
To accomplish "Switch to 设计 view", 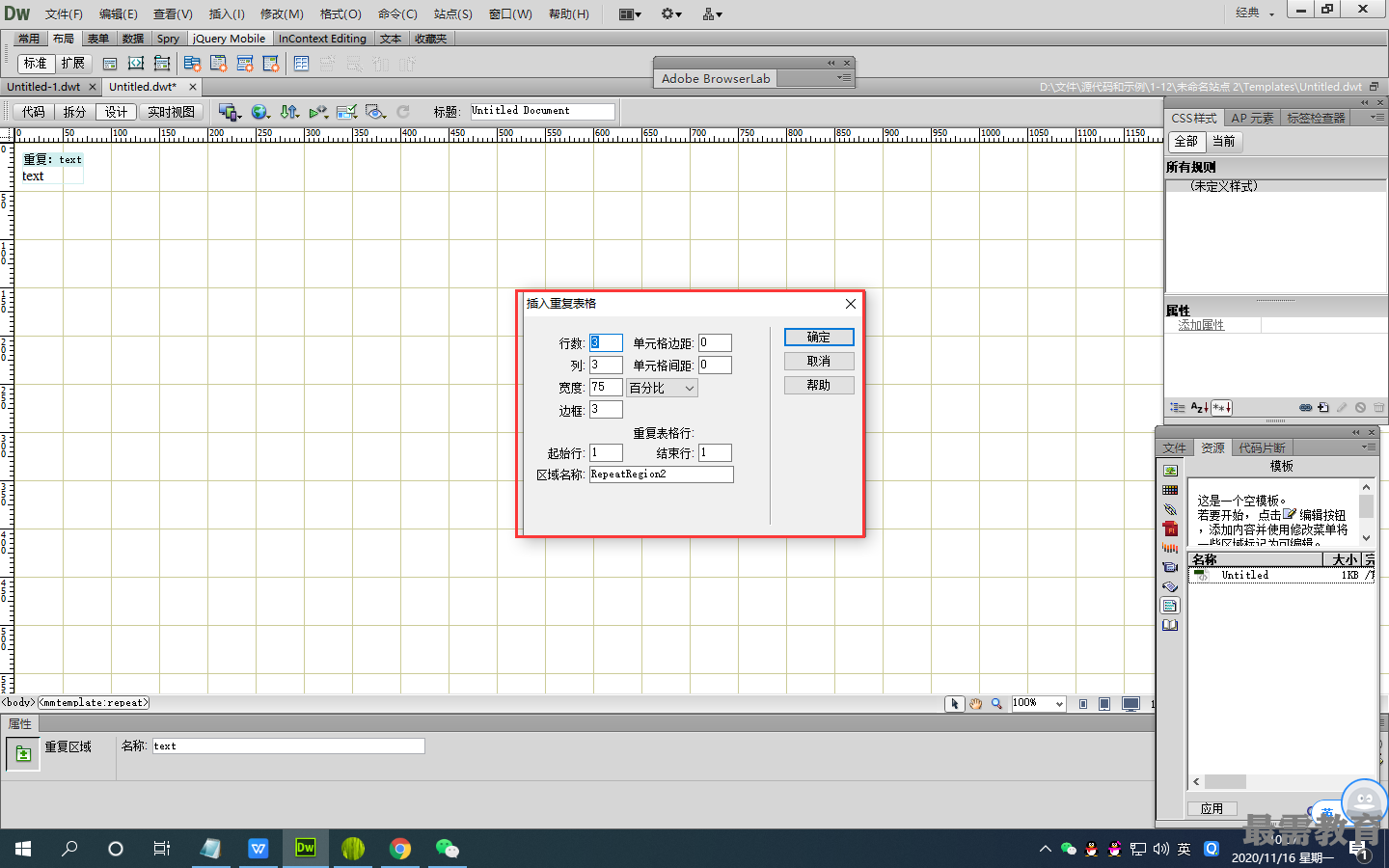I will coord(116,112).
